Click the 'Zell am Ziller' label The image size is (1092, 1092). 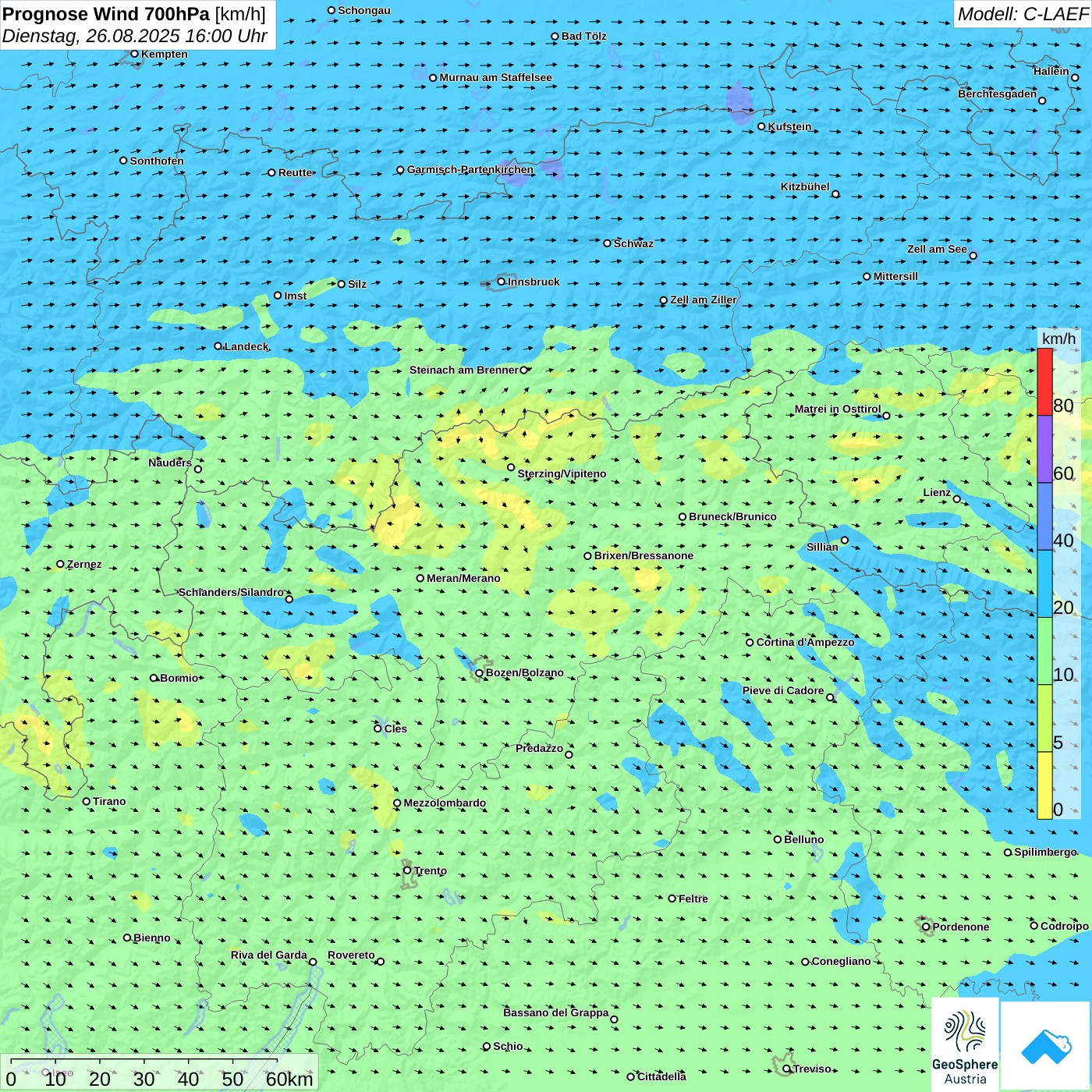click(703, 300)
